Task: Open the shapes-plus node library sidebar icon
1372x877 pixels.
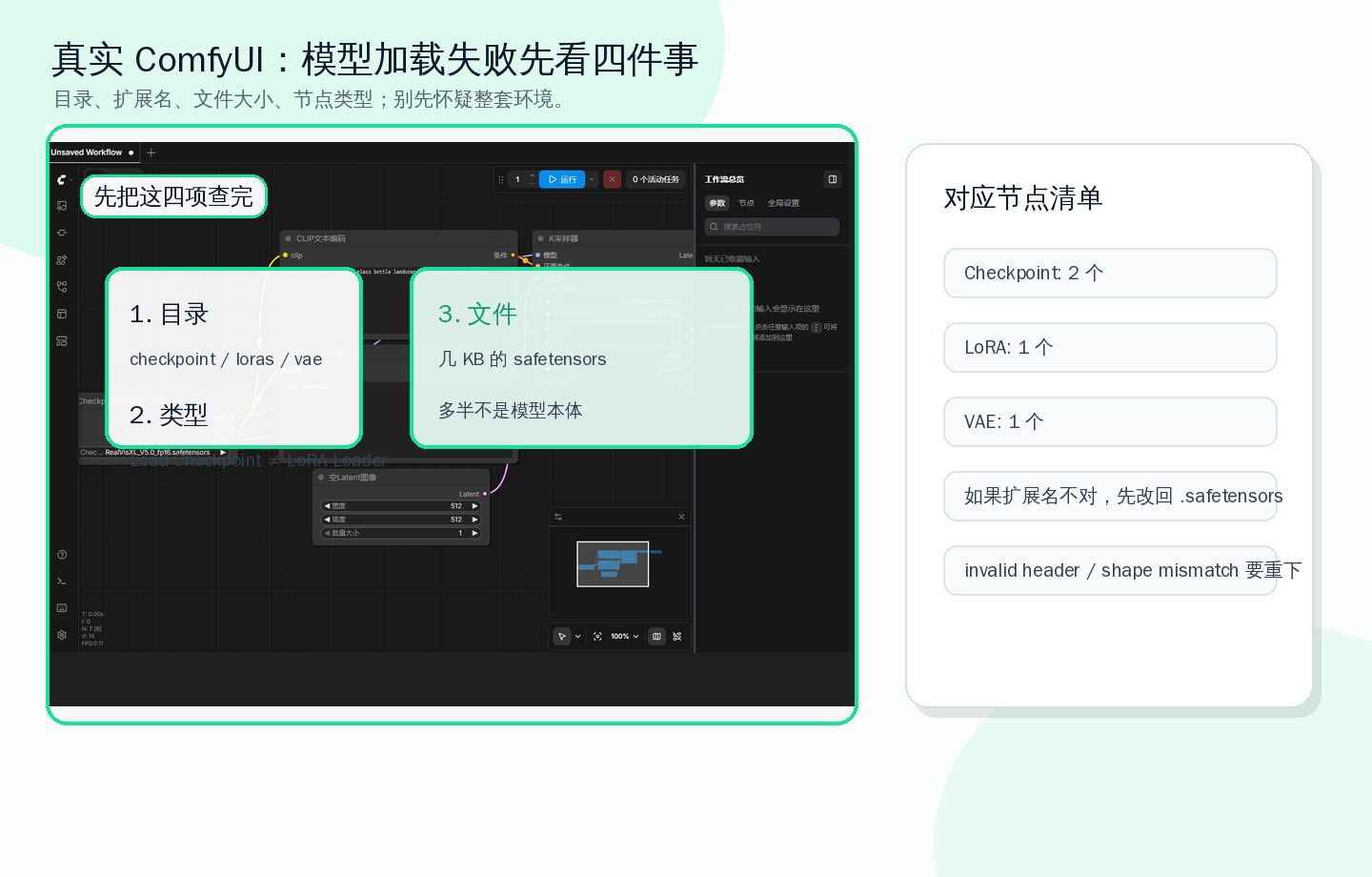Action: click(62, 260)
